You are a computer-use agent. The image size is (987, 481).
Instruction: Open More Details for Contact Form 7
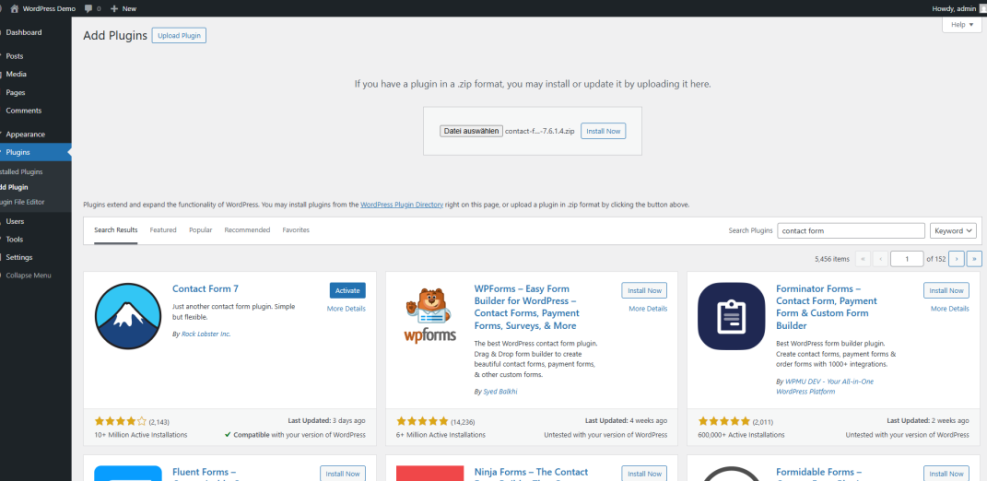point(346,309)
